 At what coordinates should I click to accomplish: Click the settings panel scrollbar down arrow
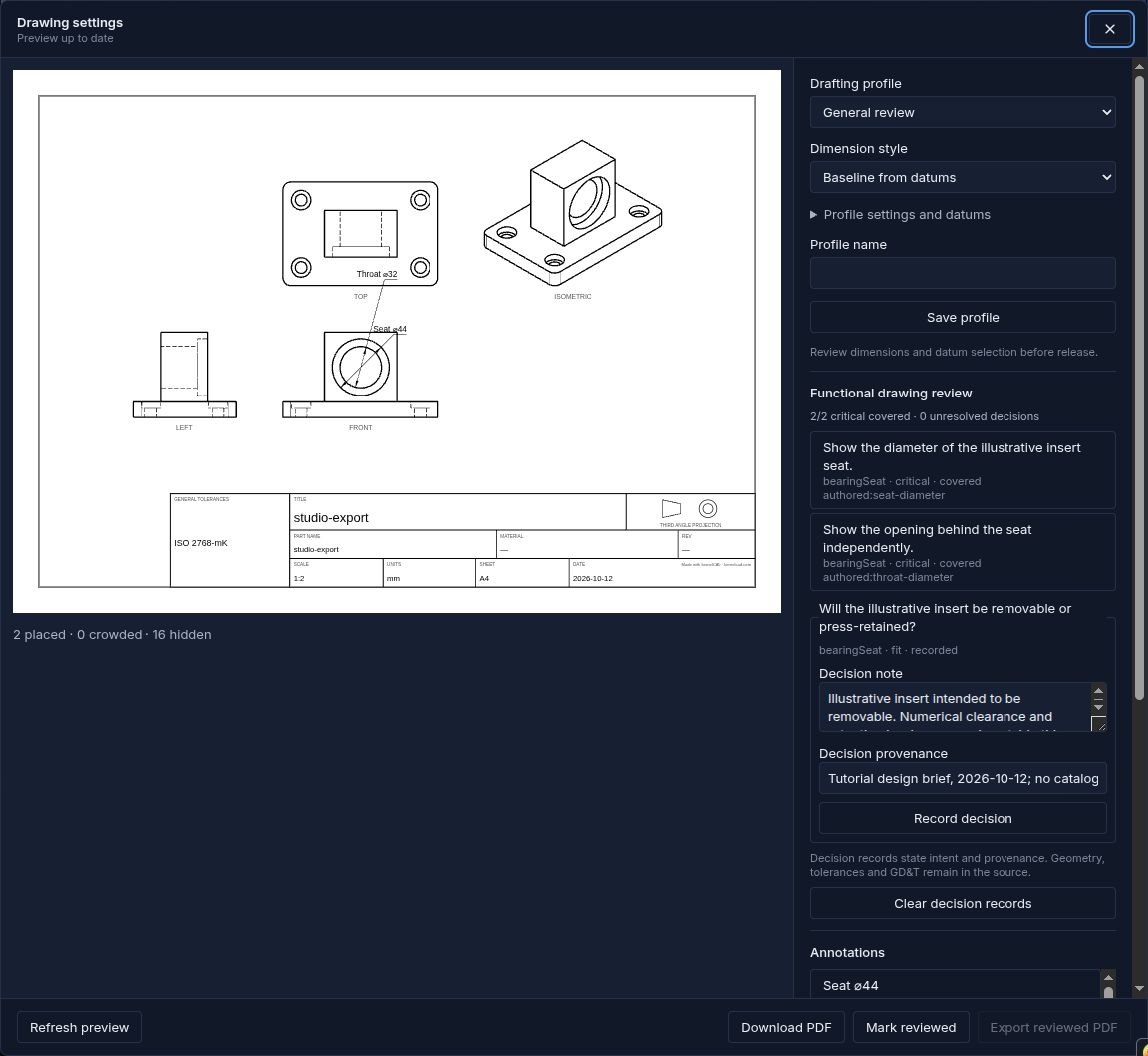[1138, 989]
